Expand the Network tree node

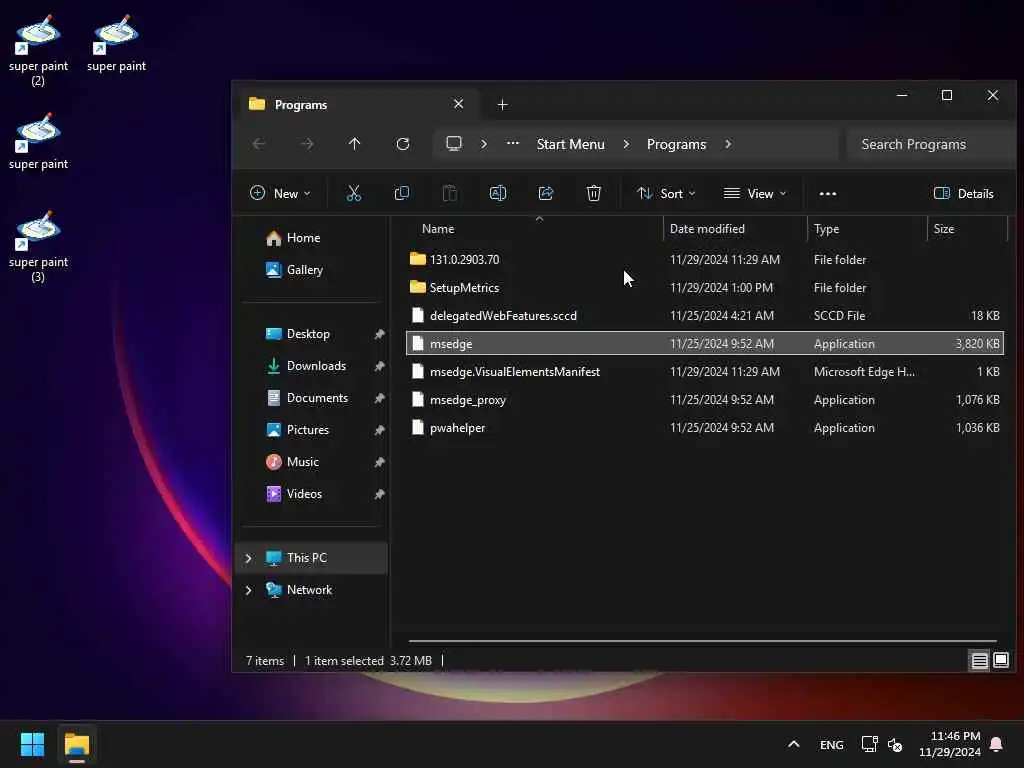248,590
